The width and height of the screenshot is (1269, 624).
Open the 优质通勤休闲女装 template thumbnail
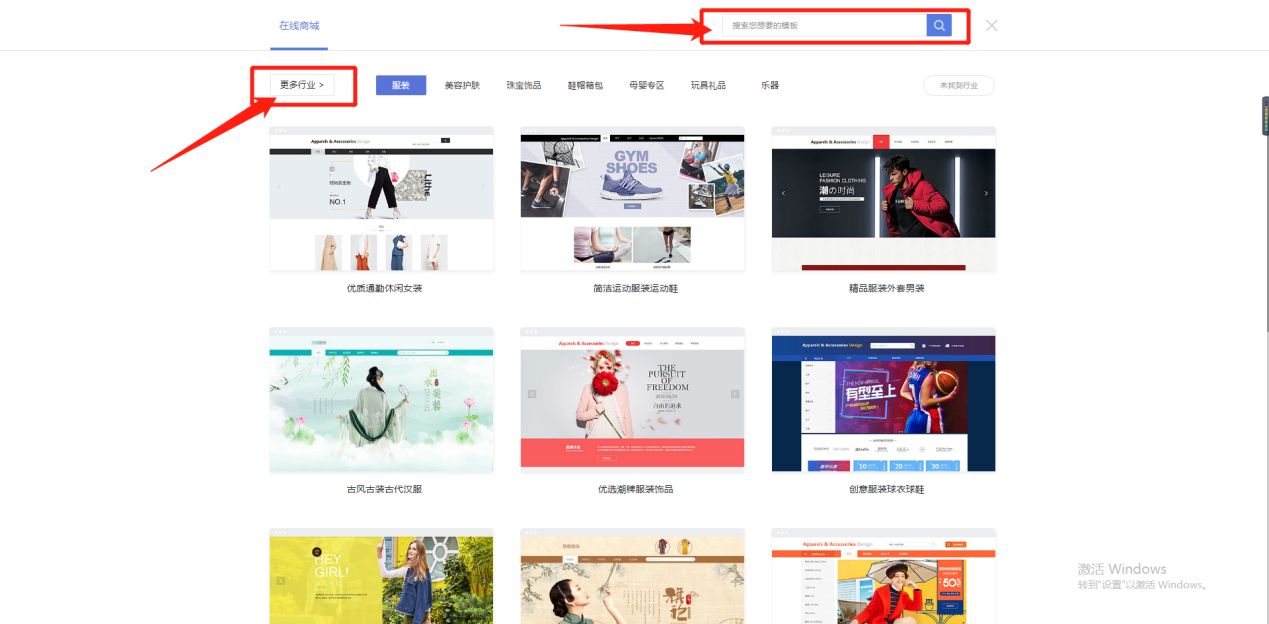[381, 199]
